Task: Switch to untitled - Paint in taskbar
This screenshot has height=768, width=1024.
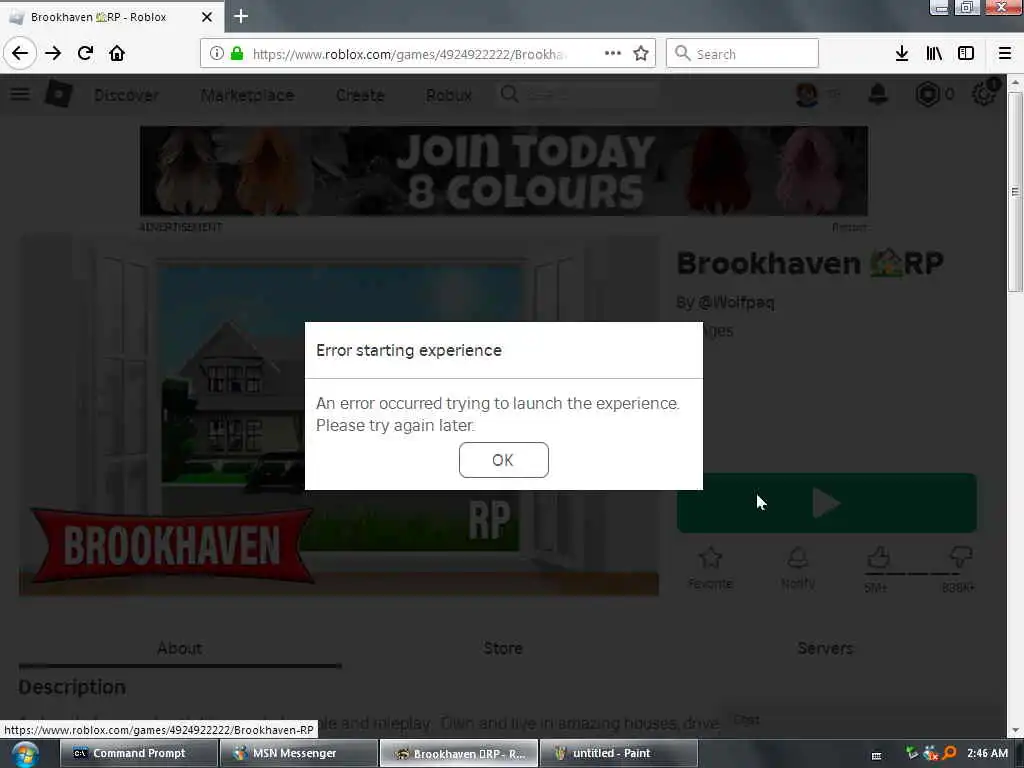Action: pyautogui.click(x=618, y=753)
